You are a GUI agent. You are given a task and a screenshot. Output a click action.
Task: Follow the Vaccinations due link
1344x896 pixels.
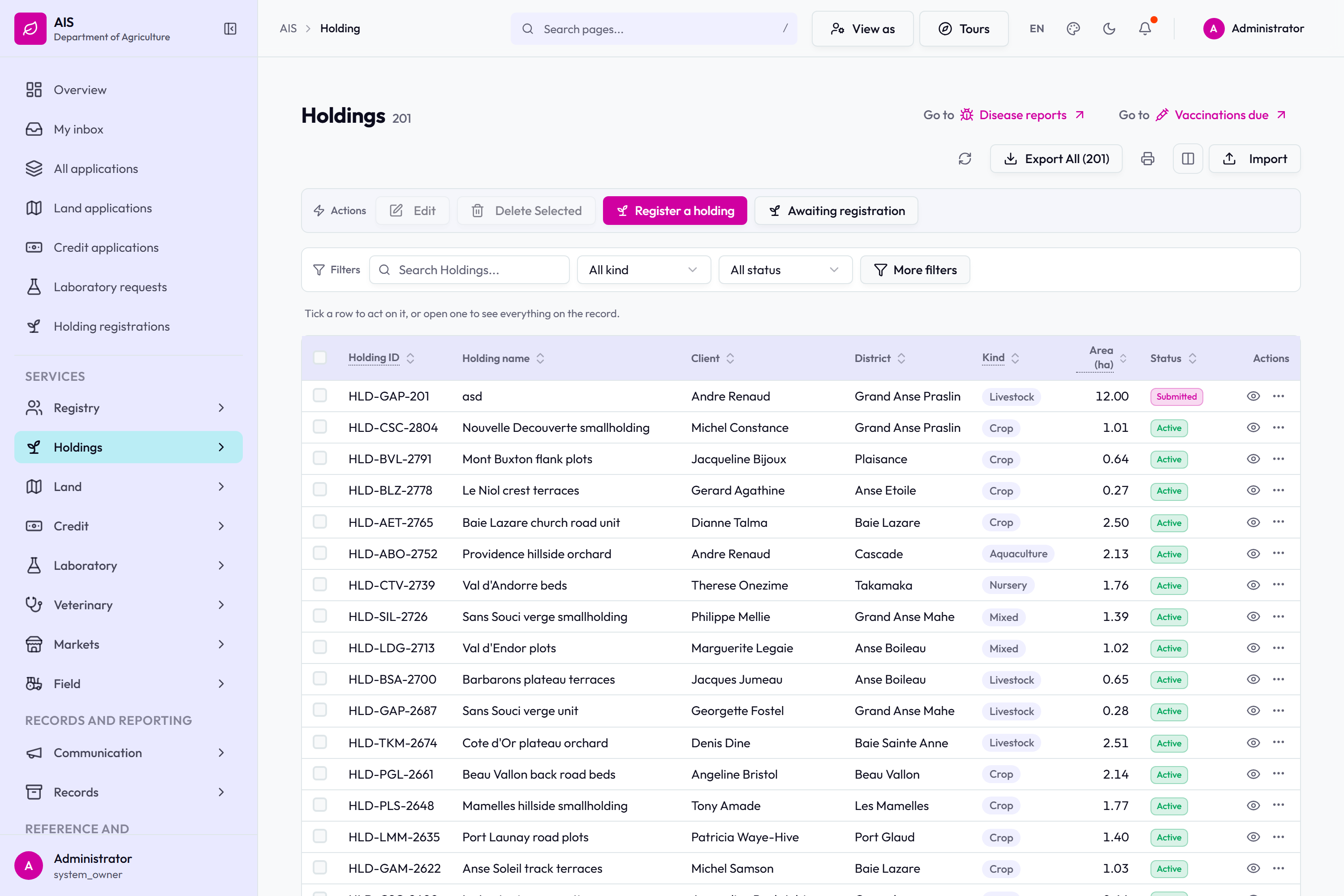pos(1220,115)
